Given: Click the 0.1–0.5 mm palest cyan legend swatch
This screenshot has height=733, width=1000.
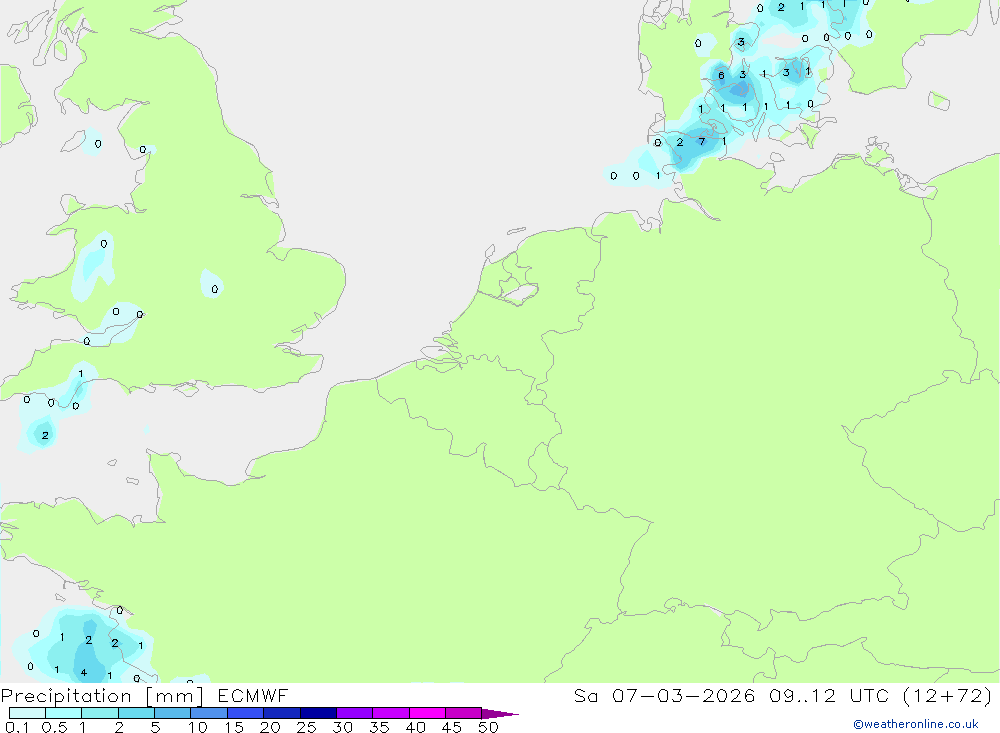Looking at the screenshot, I should (x=27, y=713).
